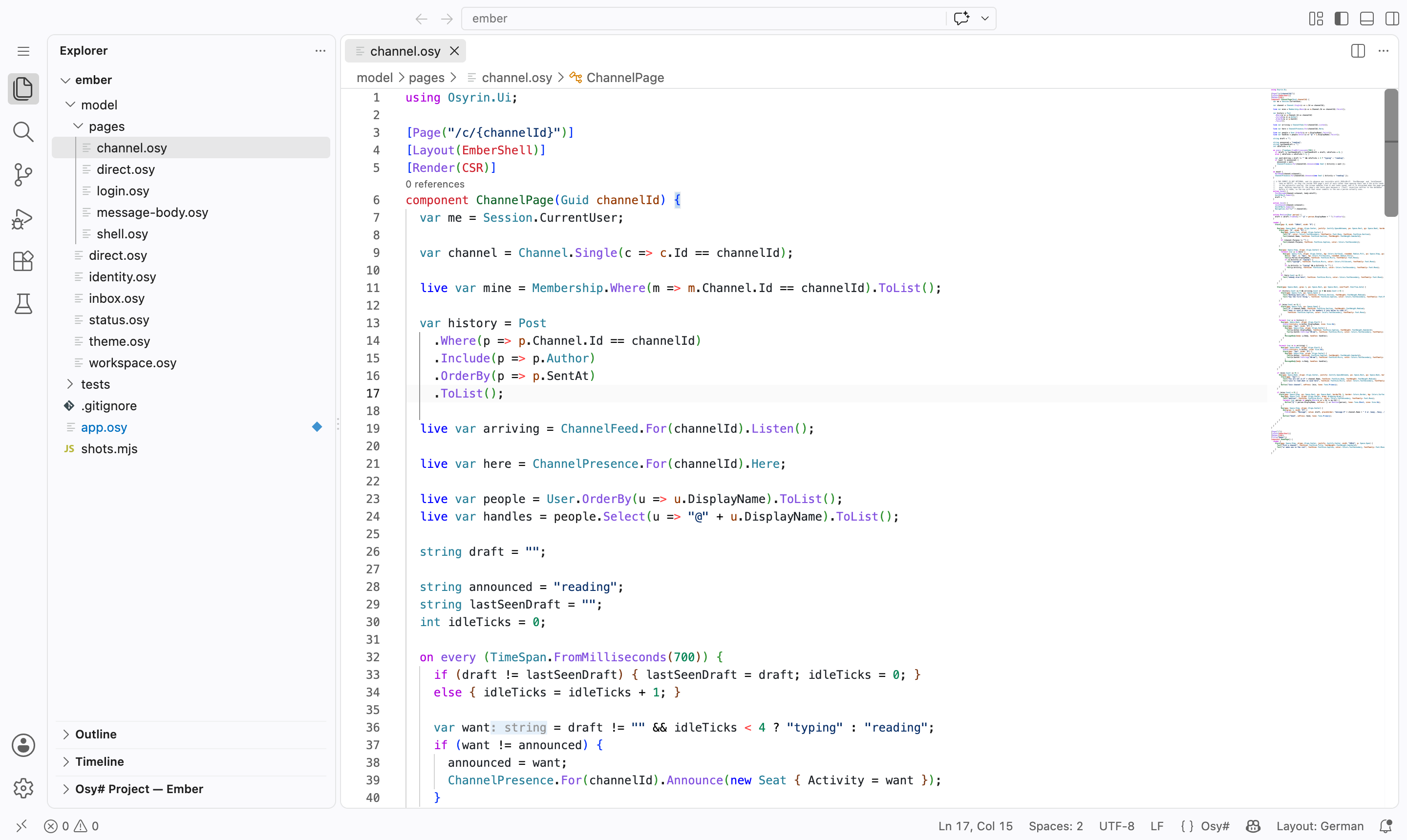Screen dimensions: 1407x840
Task: Expand the Timeline section
Action: (x=192, y=762)
